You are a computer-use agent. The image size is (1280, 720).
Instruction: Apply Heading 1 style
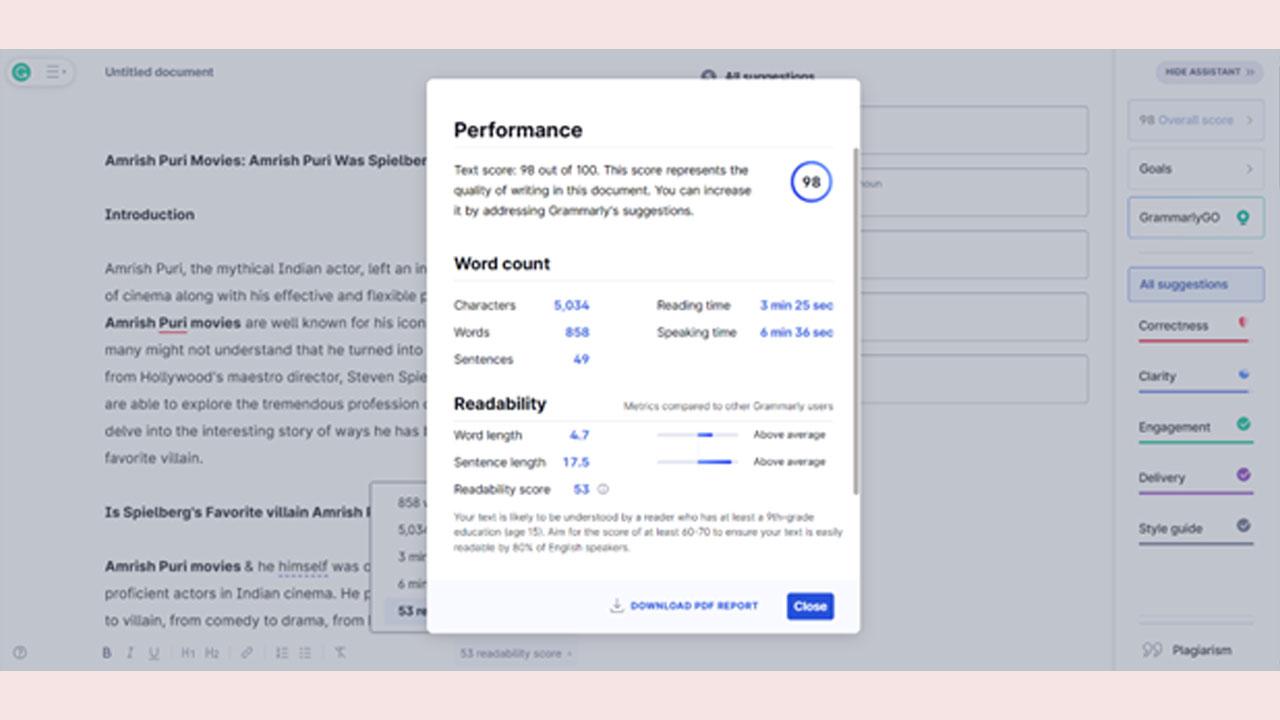point(188,653)
